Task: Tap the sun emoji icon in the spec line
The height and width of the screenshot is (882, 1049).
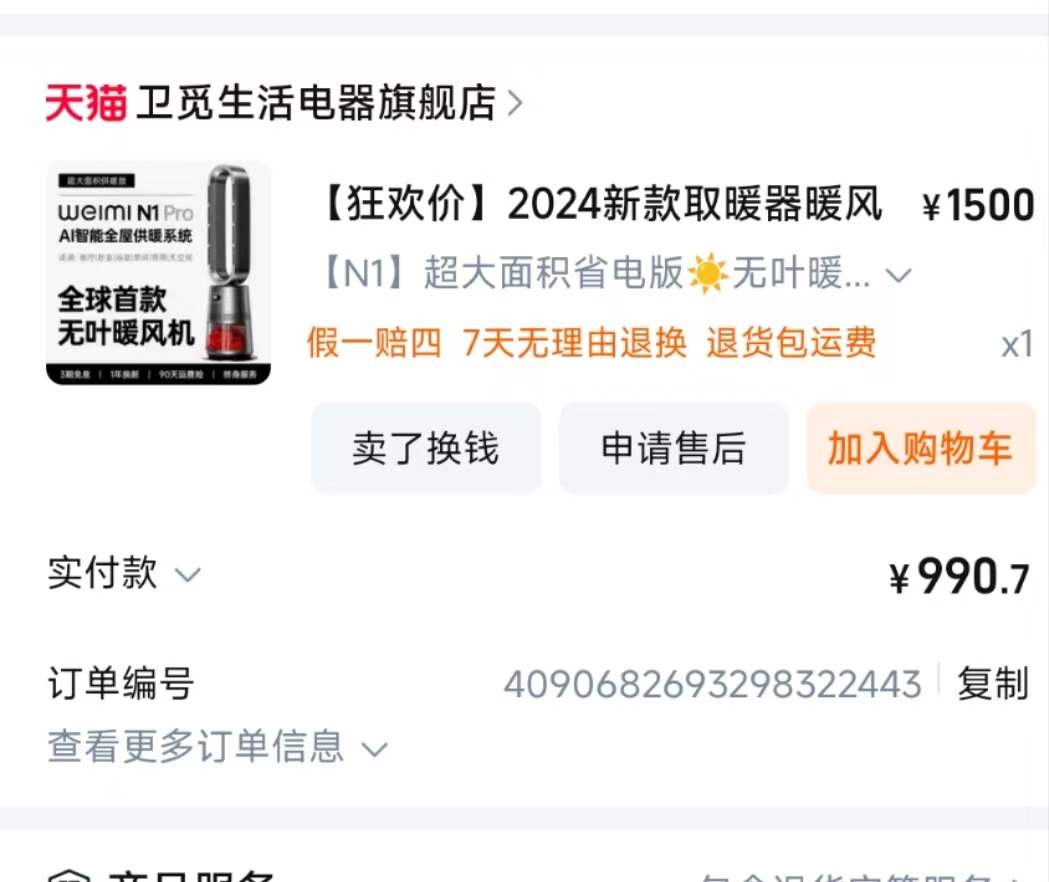Action: (707, 273)
